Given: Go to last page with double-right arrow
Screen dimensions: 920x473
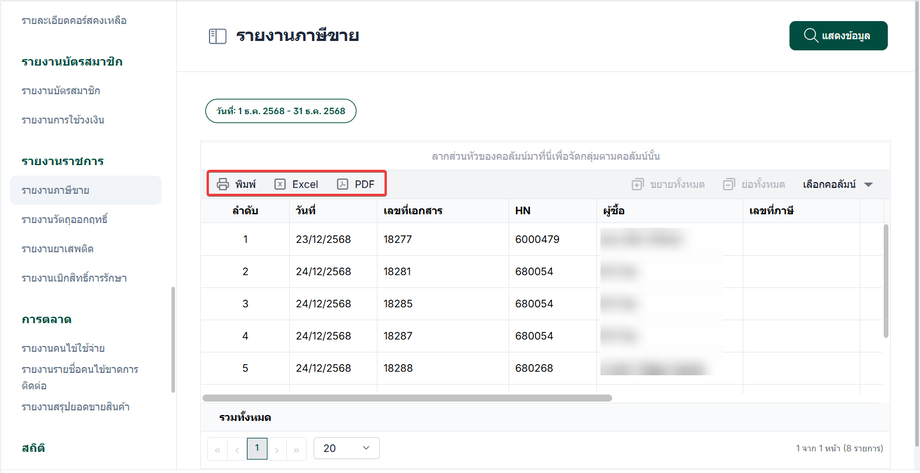Looking at the screenshot, I should point(296,450).
